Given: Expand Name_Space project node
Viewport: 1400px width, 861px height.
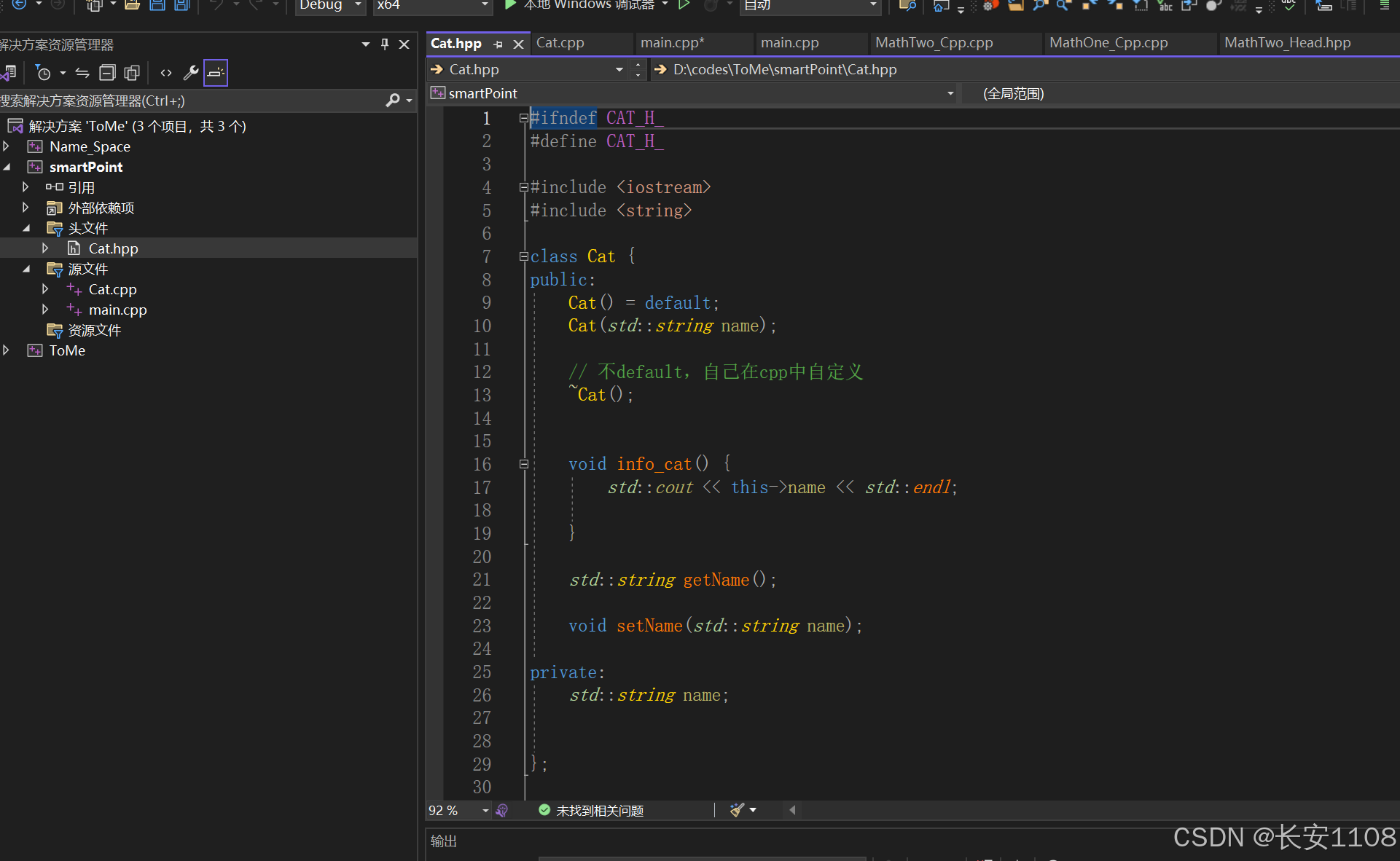Looking at the screenshot, I should pyautogui.click(x=7, y=146).
